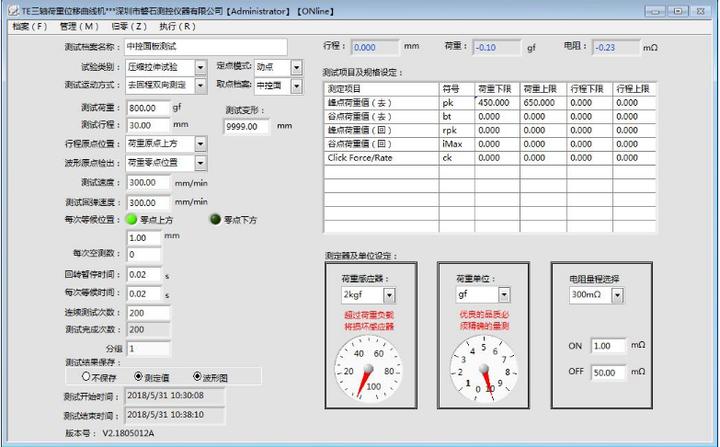This screenshot has height=447, width=720.
Task: Minimize the window from title bar
Action: 655,11
